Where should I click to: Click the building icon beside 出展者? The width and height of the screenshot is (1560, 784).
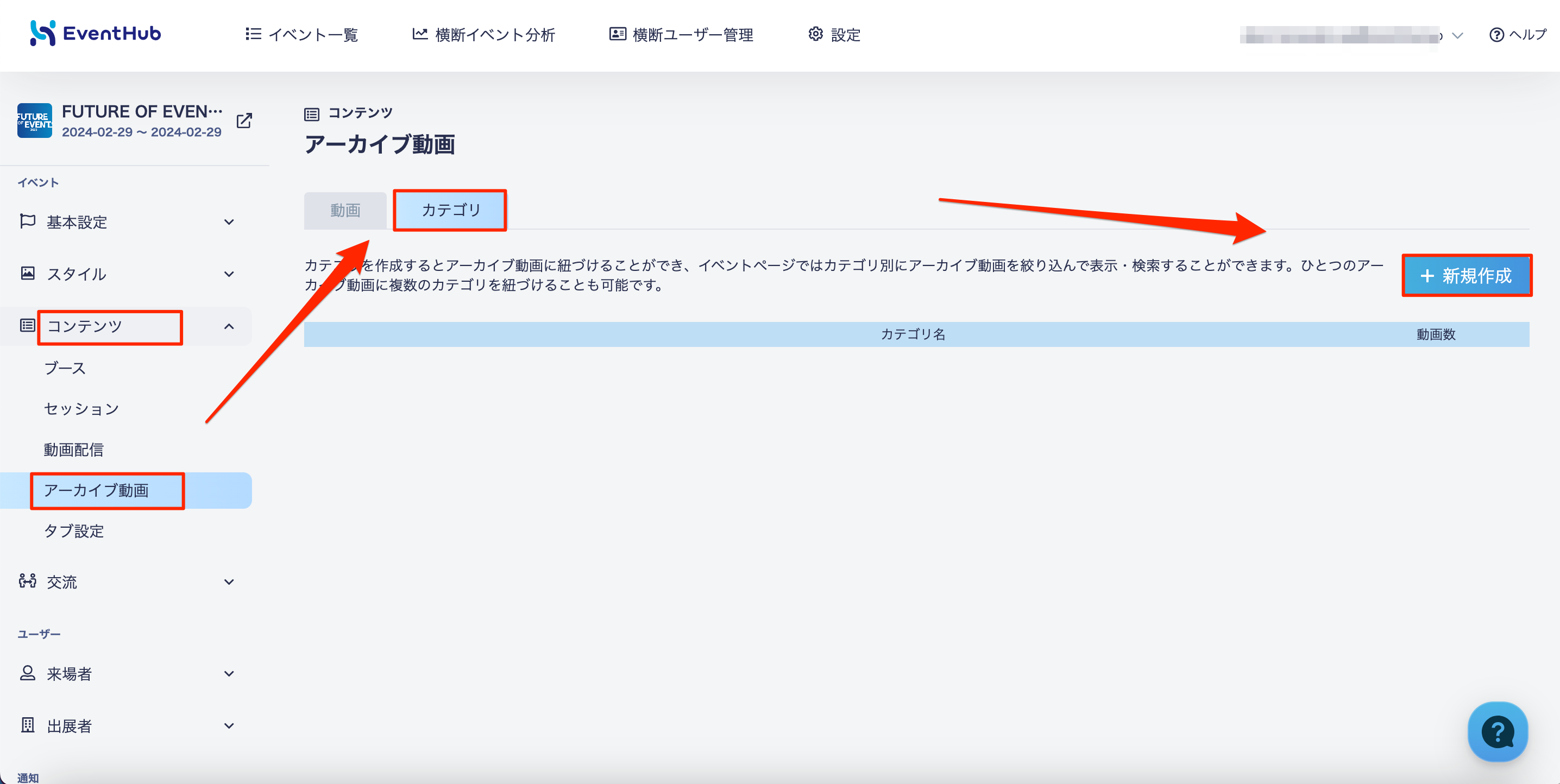27,725
